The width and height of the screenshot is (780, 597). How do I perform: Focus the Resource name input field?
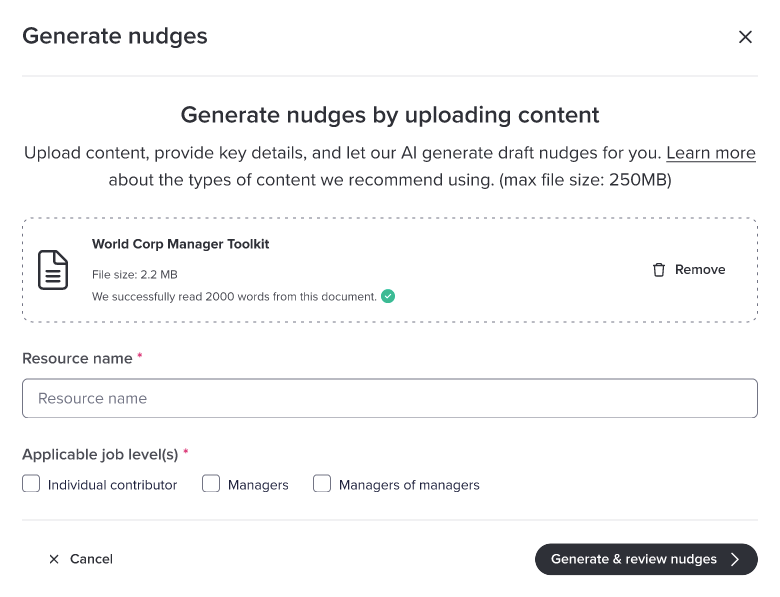point(390,398)
